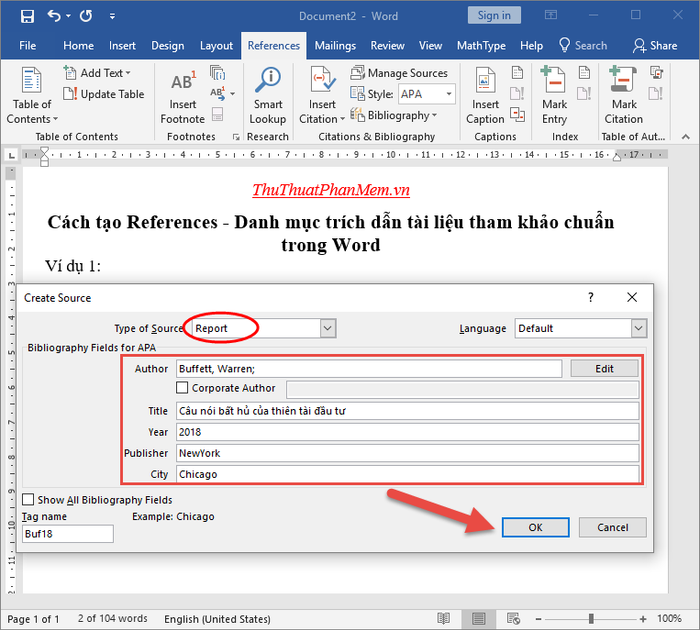Click the Redo icon in quick access

coord(86,16)
